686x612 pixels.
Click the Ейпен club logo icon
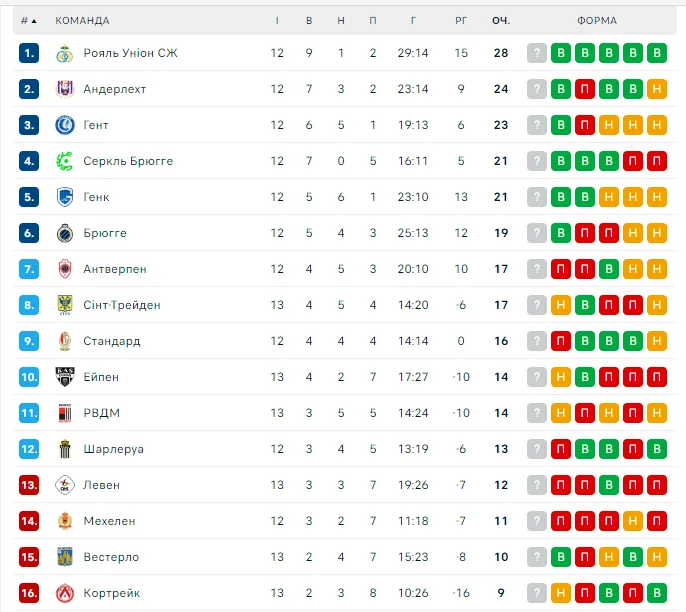tap(65, 377)
